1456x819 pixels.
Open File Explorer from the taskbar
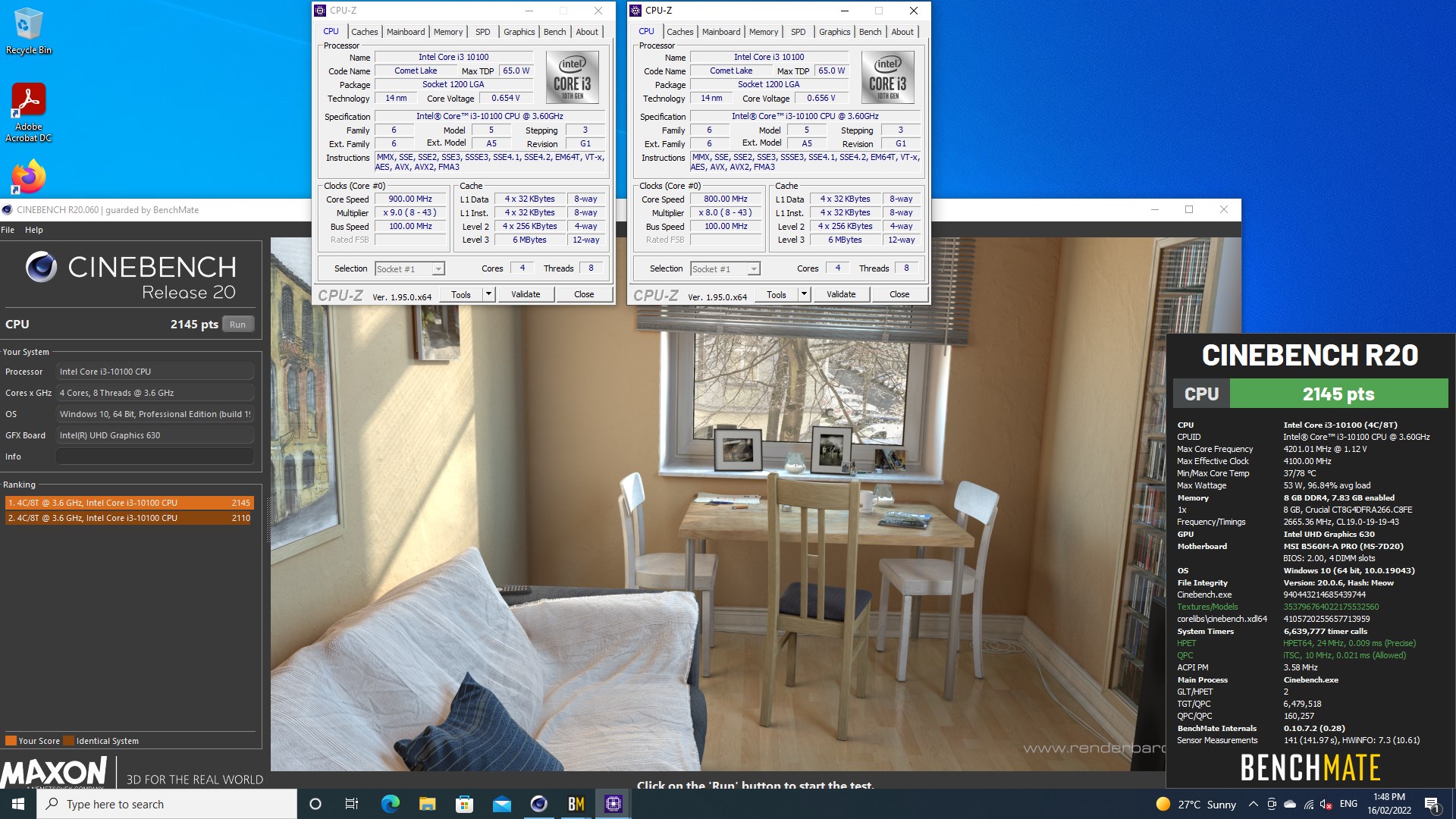point(427,804)
